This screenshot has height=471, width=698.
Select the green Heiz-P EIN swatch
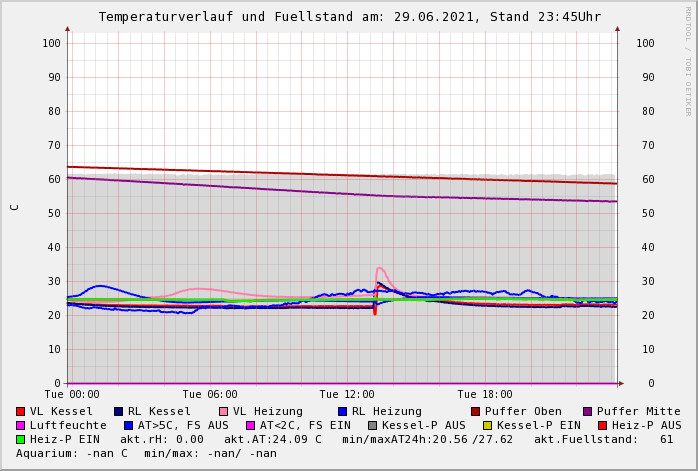21,440
